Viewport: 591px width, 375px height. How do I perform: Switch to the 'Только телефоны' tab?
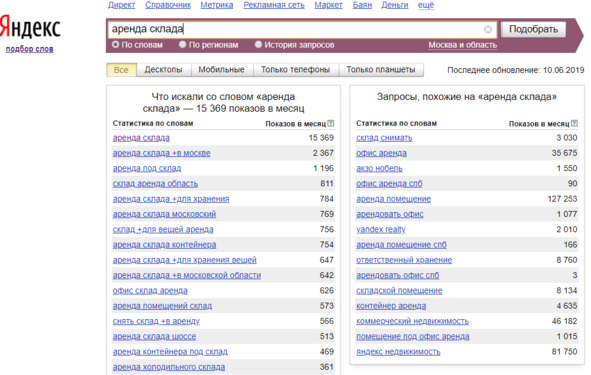point(296,70)
